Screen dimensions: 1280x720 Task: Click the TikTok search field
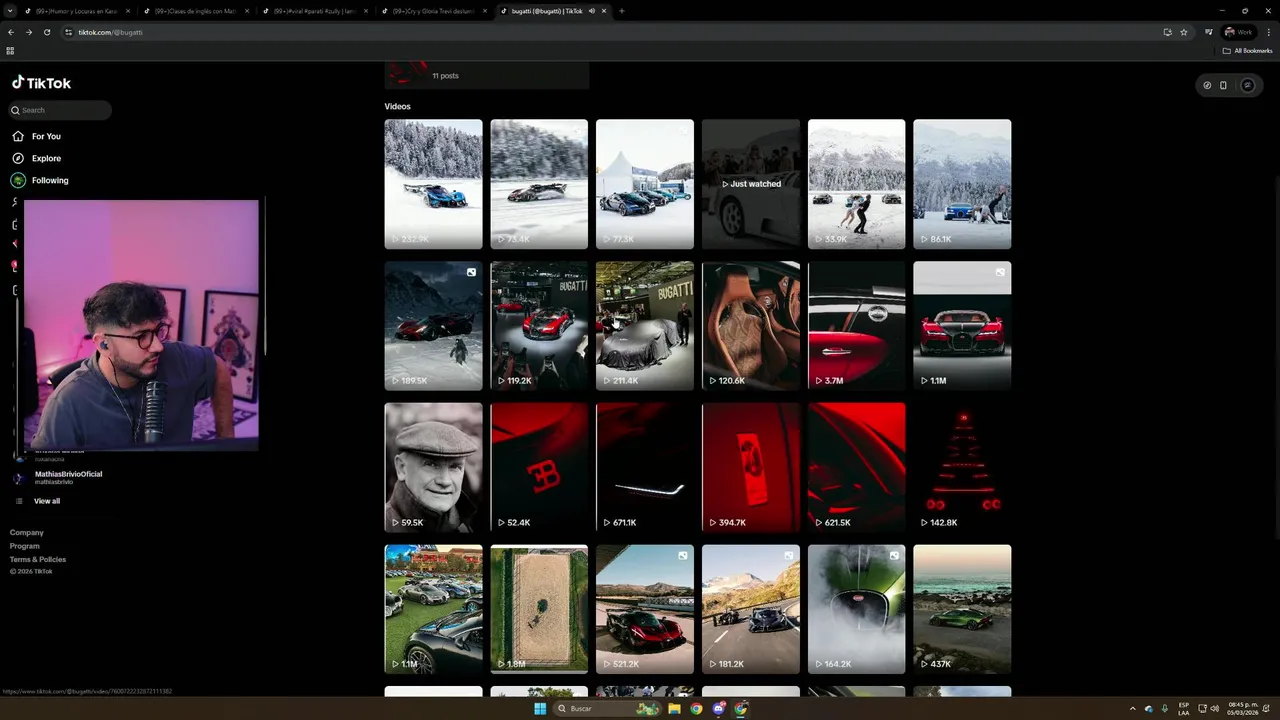(60, 110)
